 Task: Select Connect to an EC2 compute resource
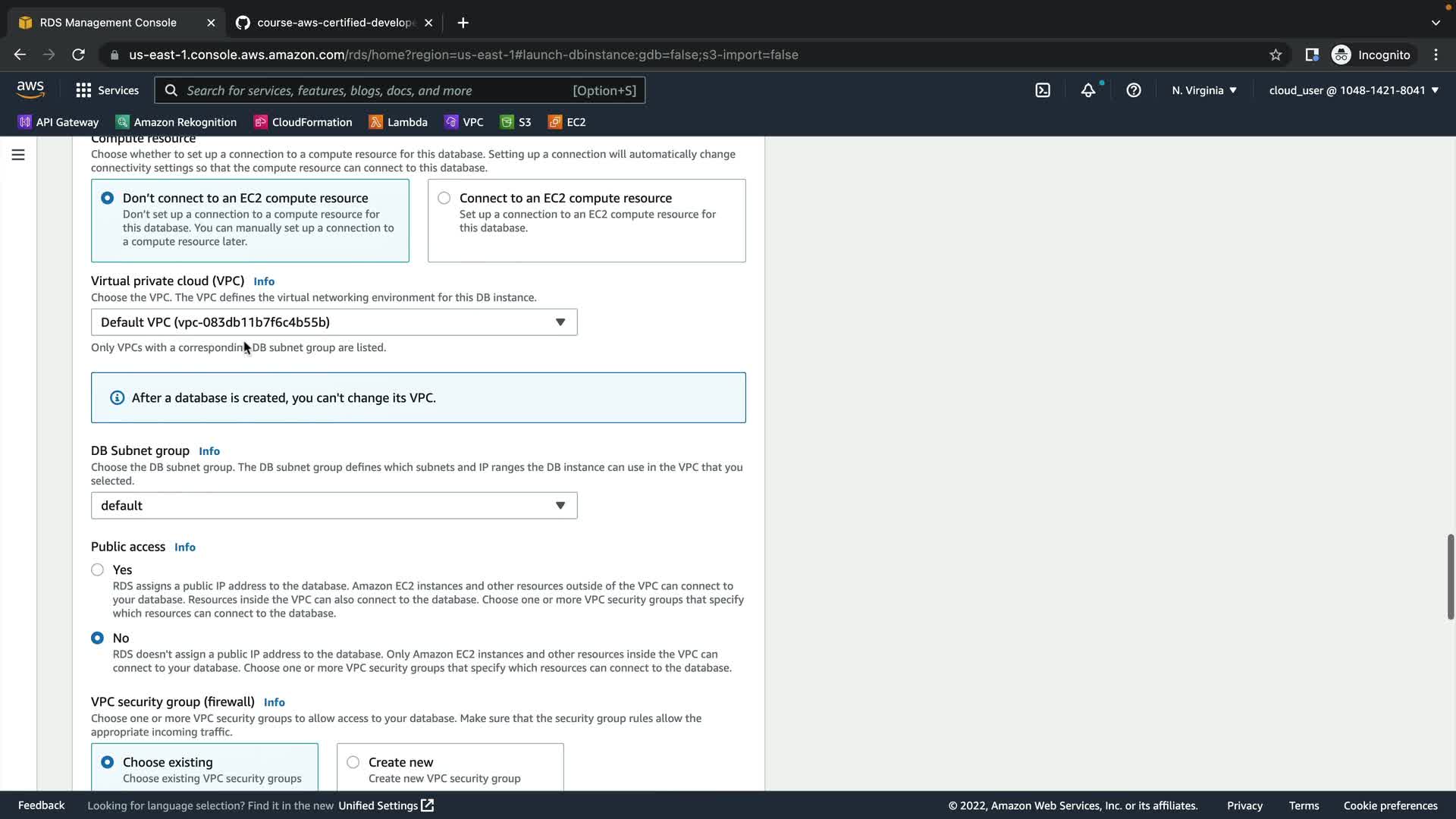pos(444,198)
